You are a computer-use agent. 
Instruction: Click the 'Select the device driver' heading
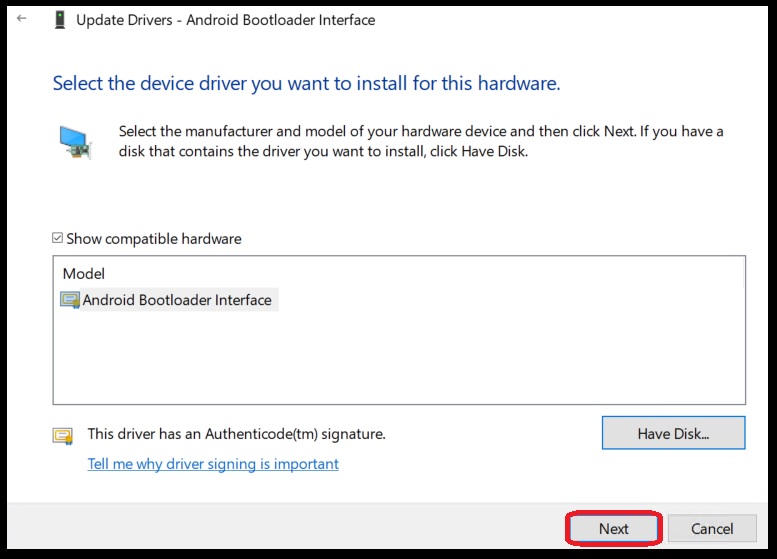306,83
